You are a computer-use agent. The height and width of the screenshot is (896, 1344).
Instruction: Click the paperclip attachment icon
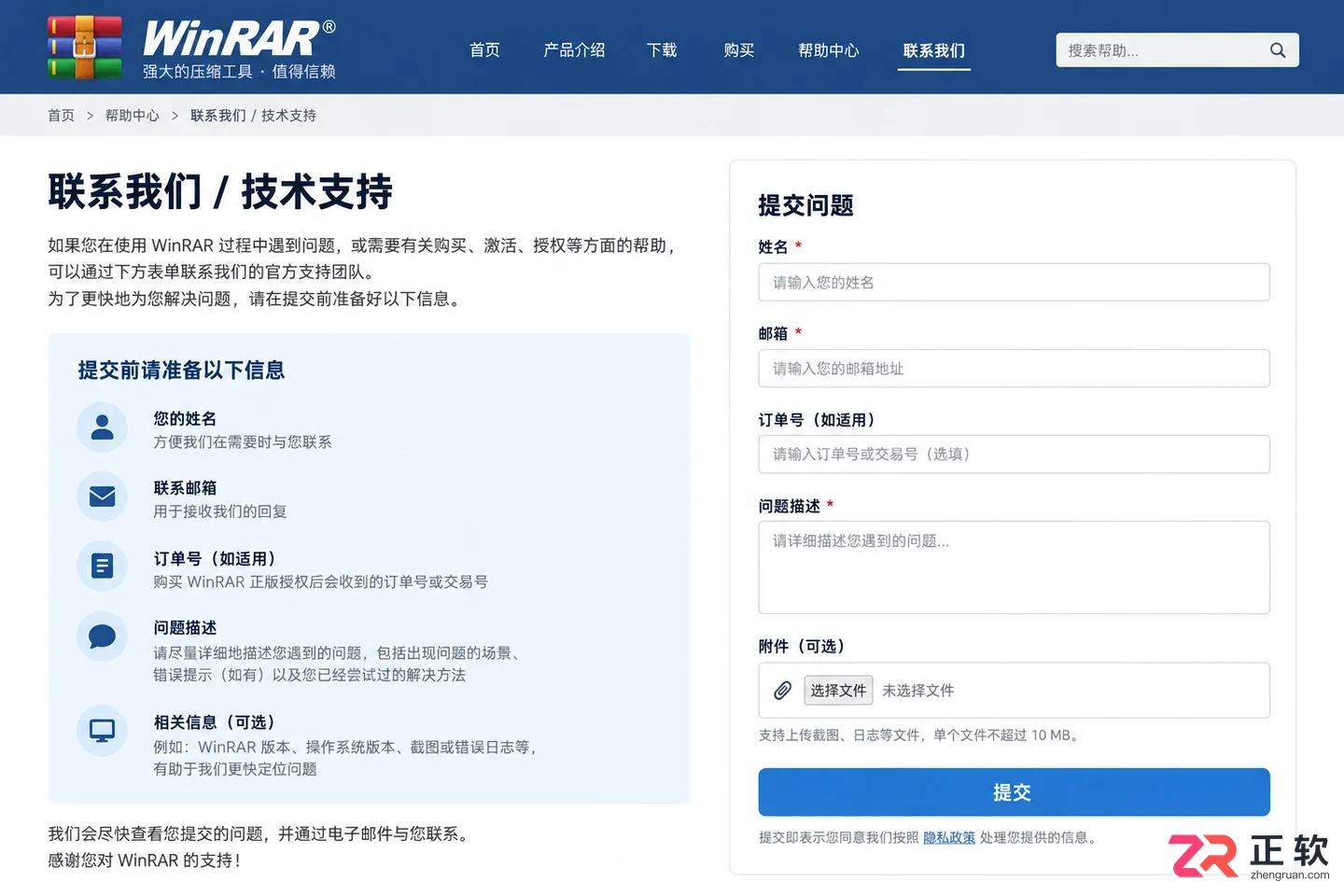click(782, 691)
